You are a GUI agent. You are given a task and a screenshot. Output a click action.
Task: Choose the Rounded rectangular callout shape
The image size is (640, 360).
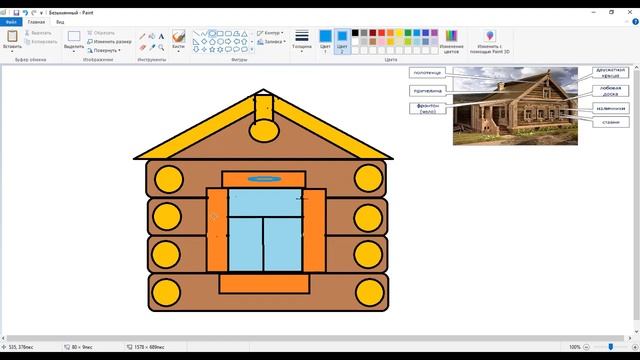click(x=228, y=49)
